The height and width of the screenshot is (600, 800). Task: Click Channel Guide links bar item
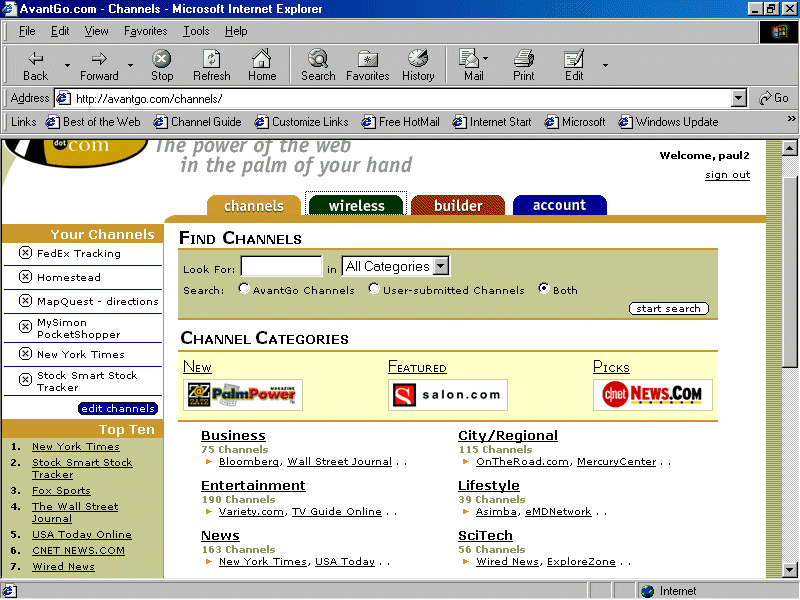197,122
